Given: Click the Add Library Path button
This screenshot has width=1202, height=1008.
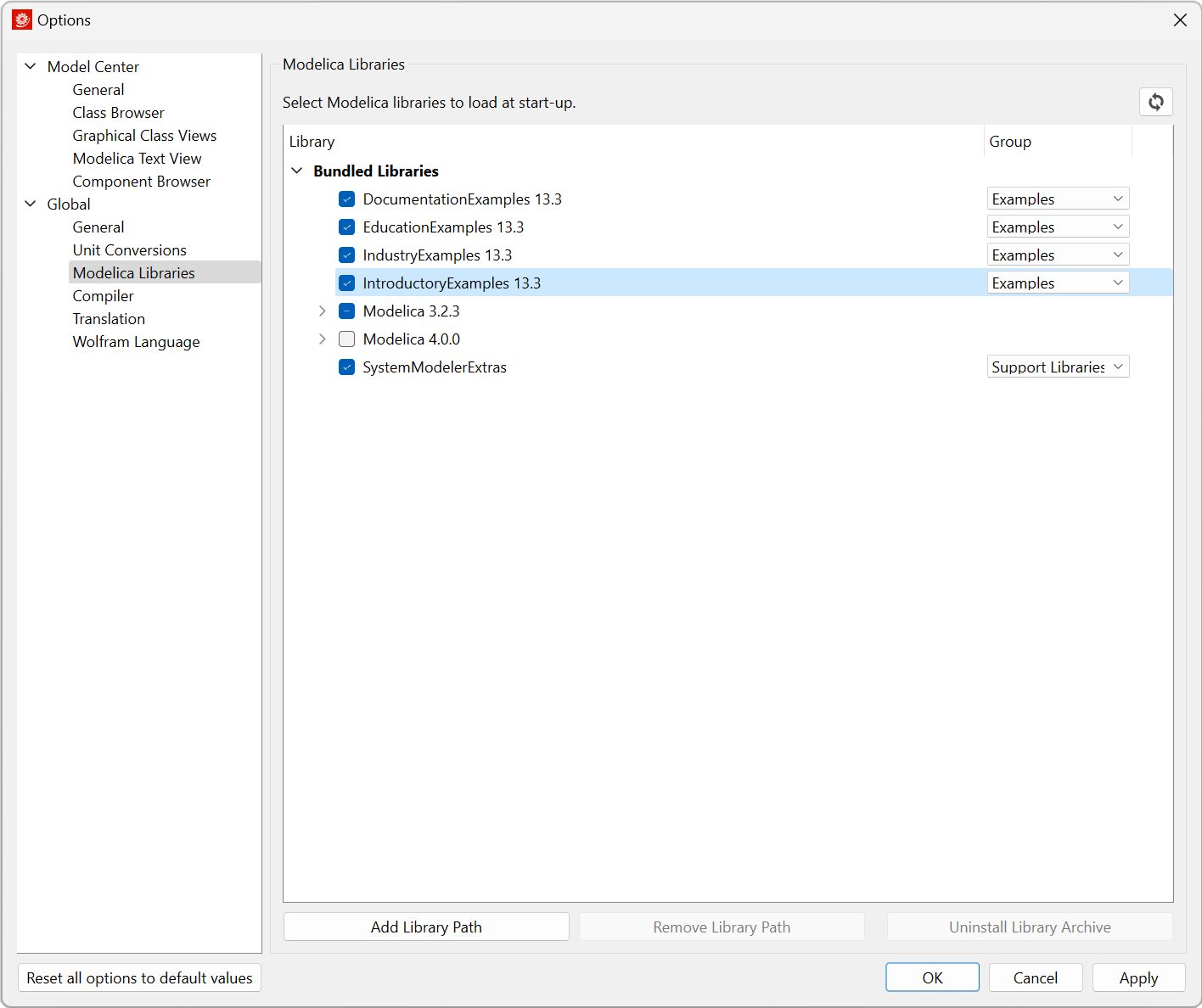Looking at the screenshot, I should pyautogui.click(x=425, y=927).
